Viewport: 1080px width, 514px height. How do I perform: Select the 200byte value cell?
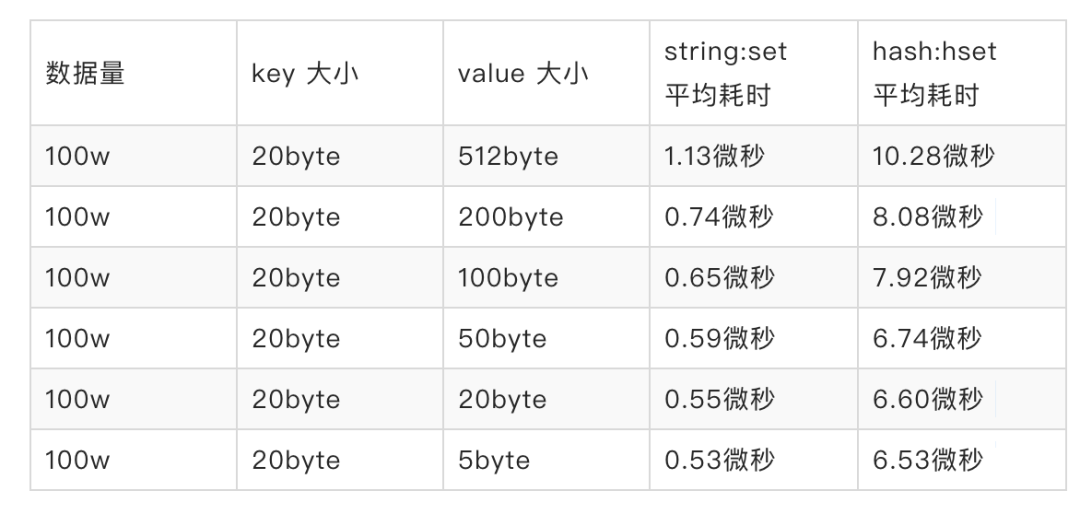[510, 217]
